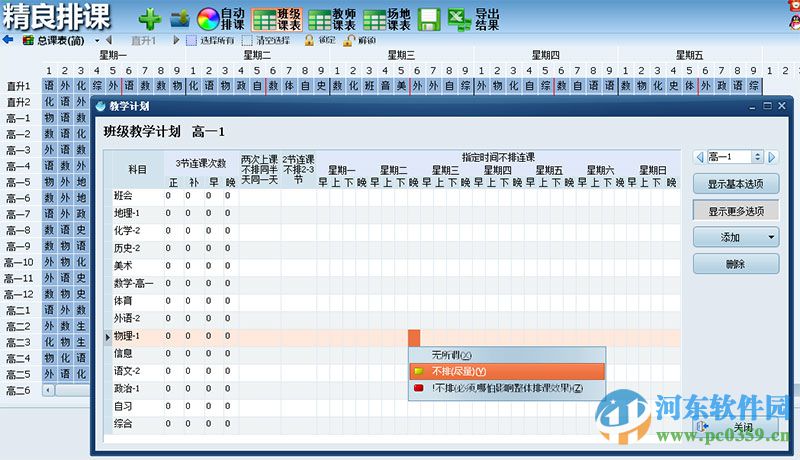Start 自动排课 with the color wheel icon
This screenshot has width=800, height=460.
(221, 19)
